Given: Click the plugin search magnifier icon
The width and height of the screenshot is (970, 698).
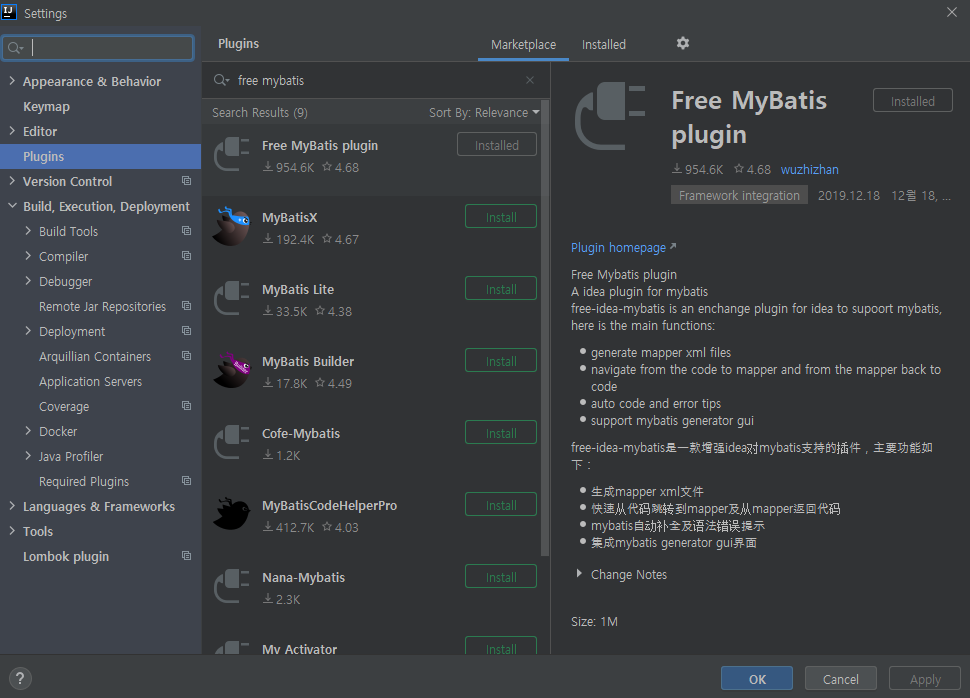Looking at the screenshot, I should click(x=221, y=80).
